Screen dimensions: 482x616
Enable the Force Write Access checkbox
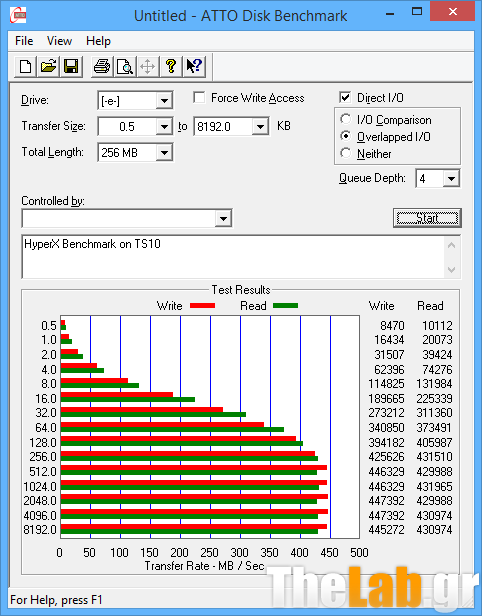(x=199, y=97)
